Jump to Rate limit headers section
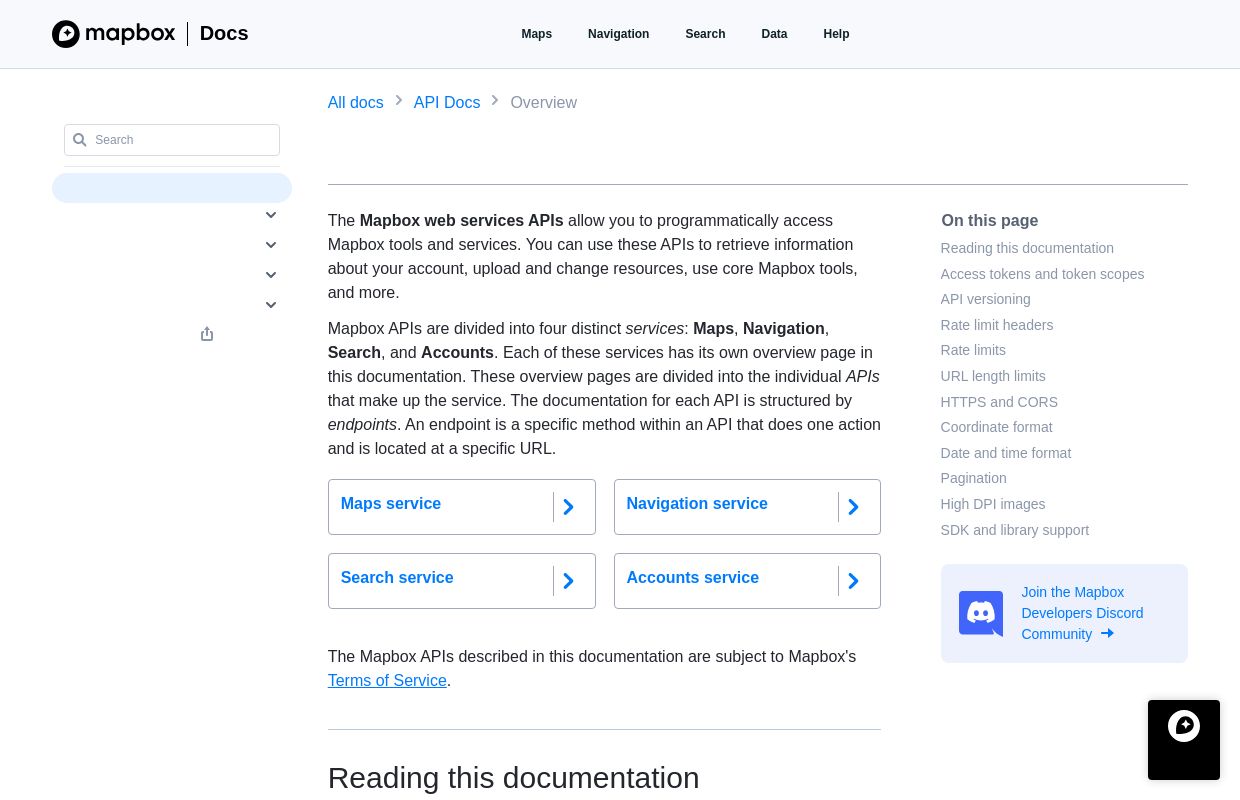This screenshot has height=800, width=1240. click(997, 325)
